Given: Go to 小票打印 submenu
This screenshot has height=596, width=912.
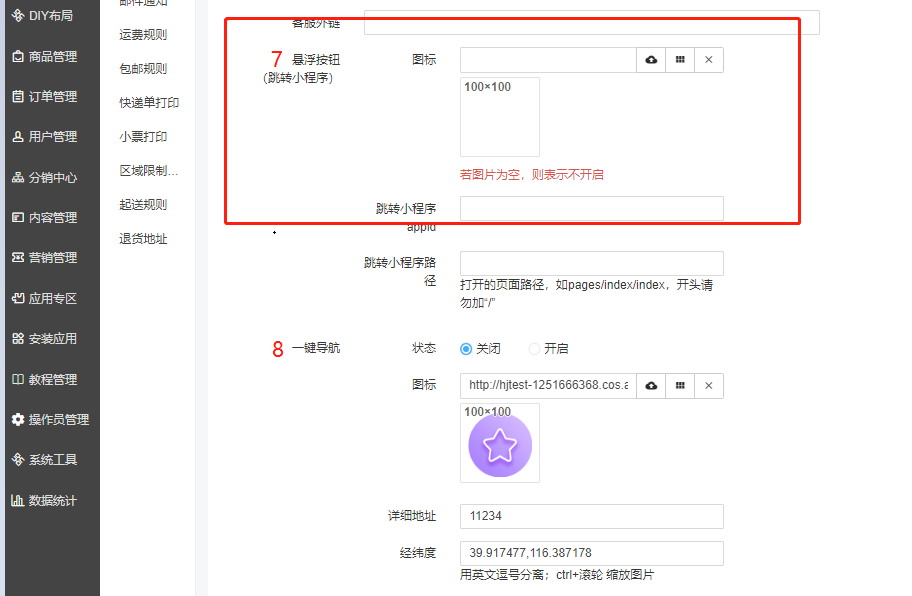Looking at the screenshot, I should 143,137.
